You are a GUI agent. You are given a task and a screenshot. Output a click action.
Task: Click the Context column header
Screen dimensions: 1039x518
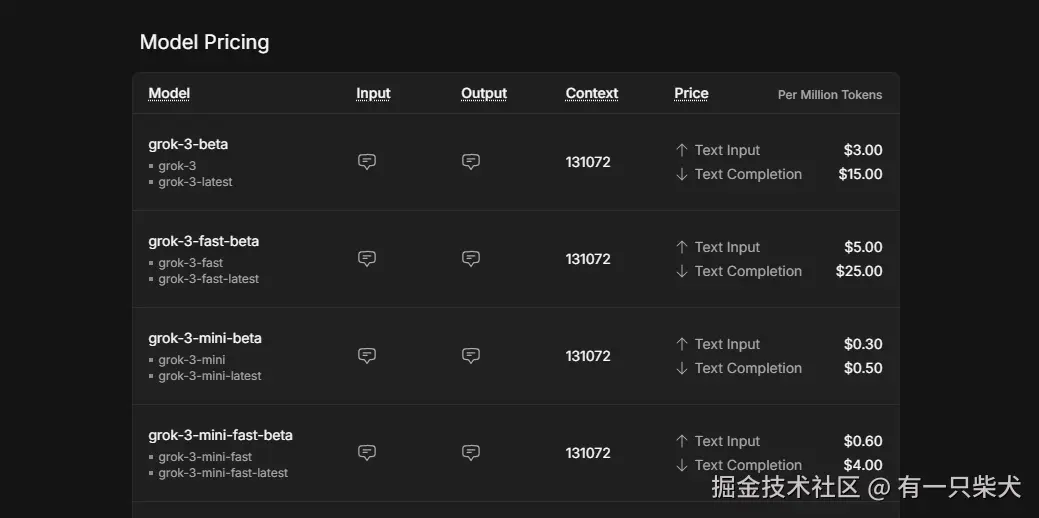point(592,93)
